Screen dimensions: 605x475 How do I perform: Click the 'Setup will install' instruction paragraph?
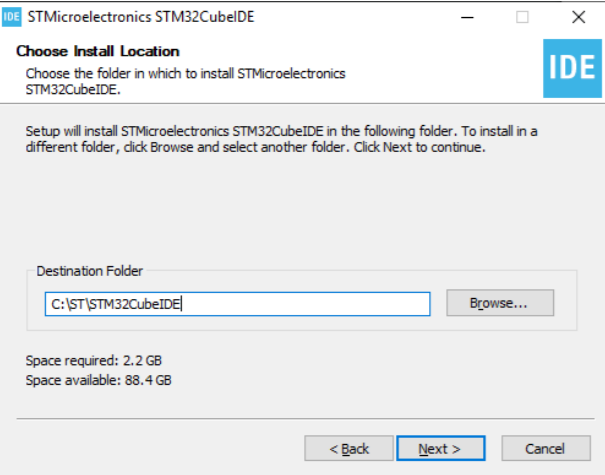point(281,139)
